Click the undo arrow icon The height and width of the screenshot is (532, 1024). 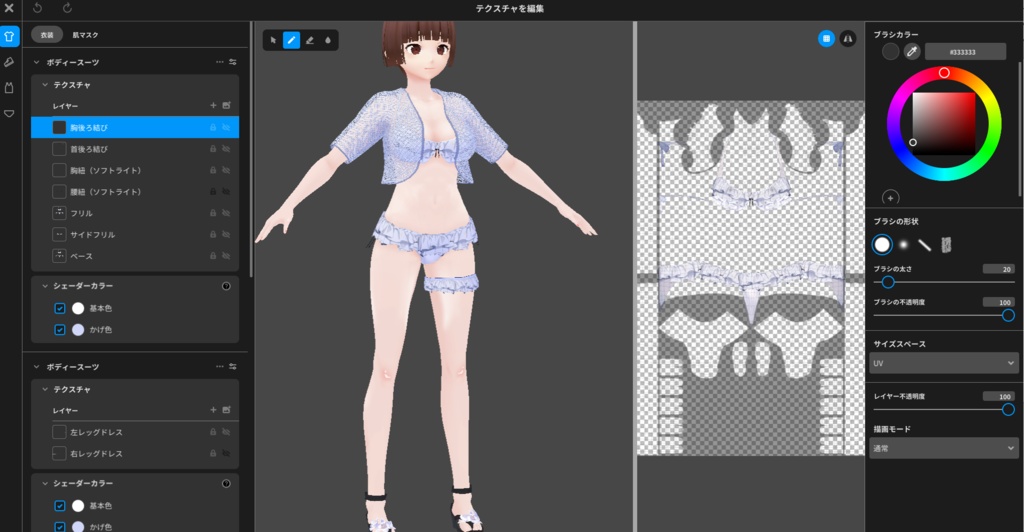click(x=38, y=8)
